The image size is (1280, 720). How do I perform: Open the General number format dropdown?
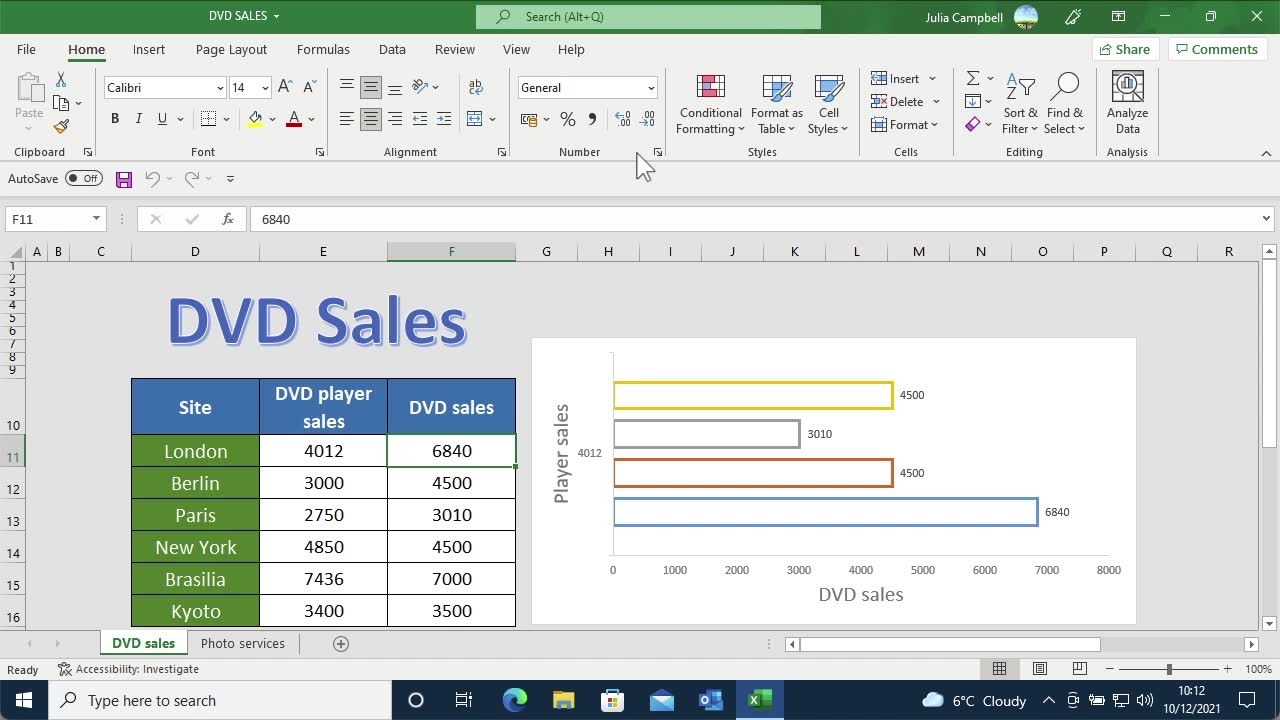click(x=650, y=88)
